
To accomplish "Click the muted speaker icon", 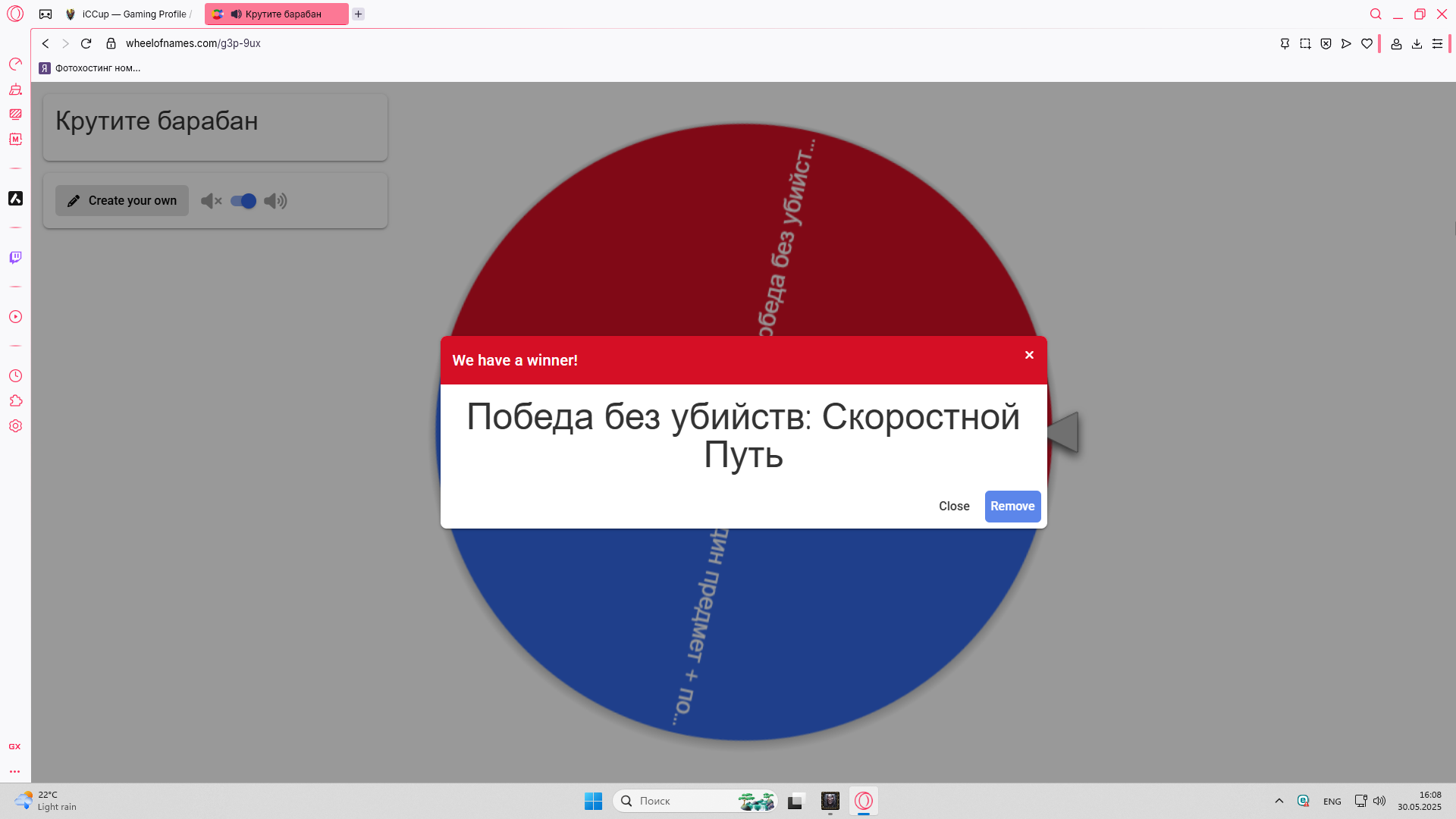I will [211, 201].
